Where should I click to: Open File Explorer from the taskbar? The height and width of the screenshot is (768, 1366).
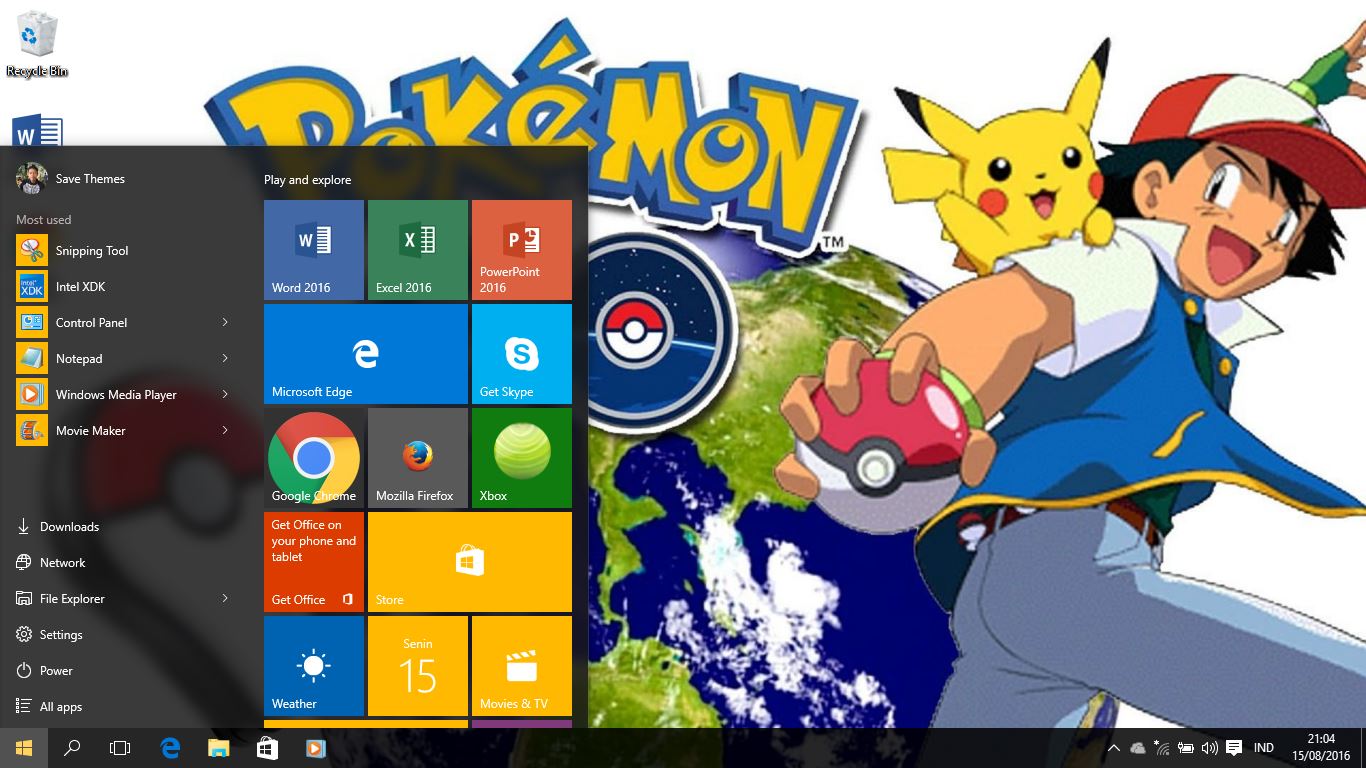click(218, 748)
